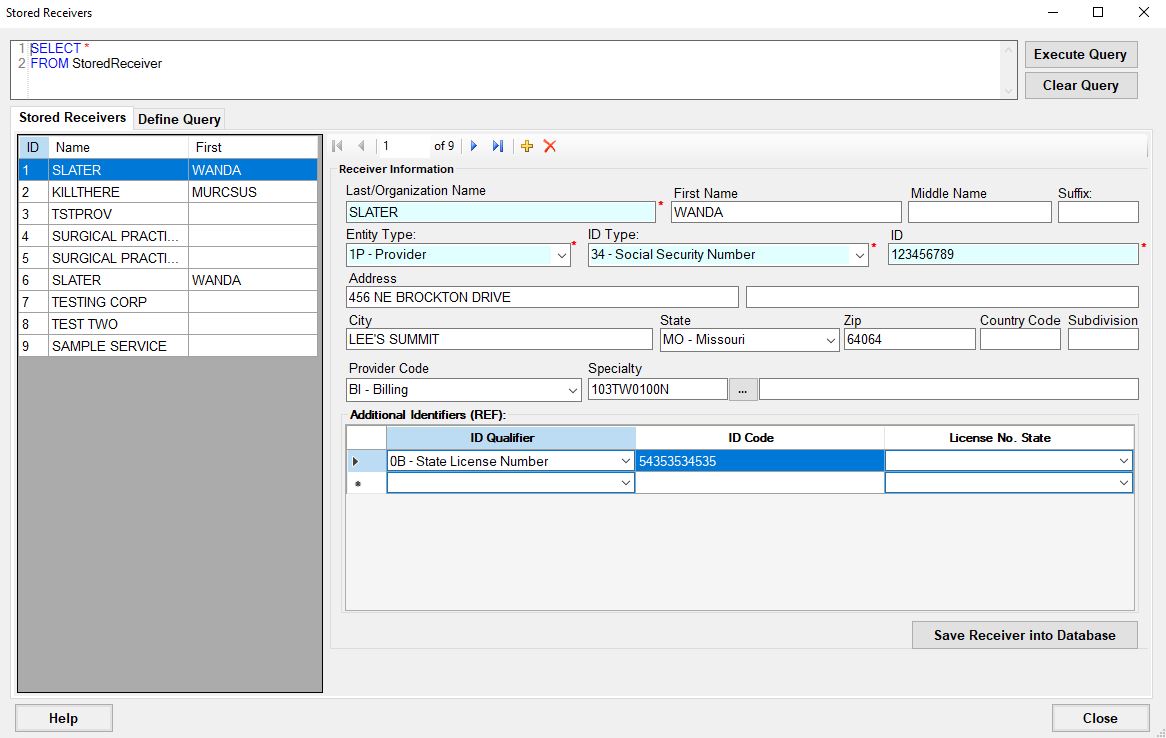Open ID Qualifier dropdown for 0B row

point(625,461)
